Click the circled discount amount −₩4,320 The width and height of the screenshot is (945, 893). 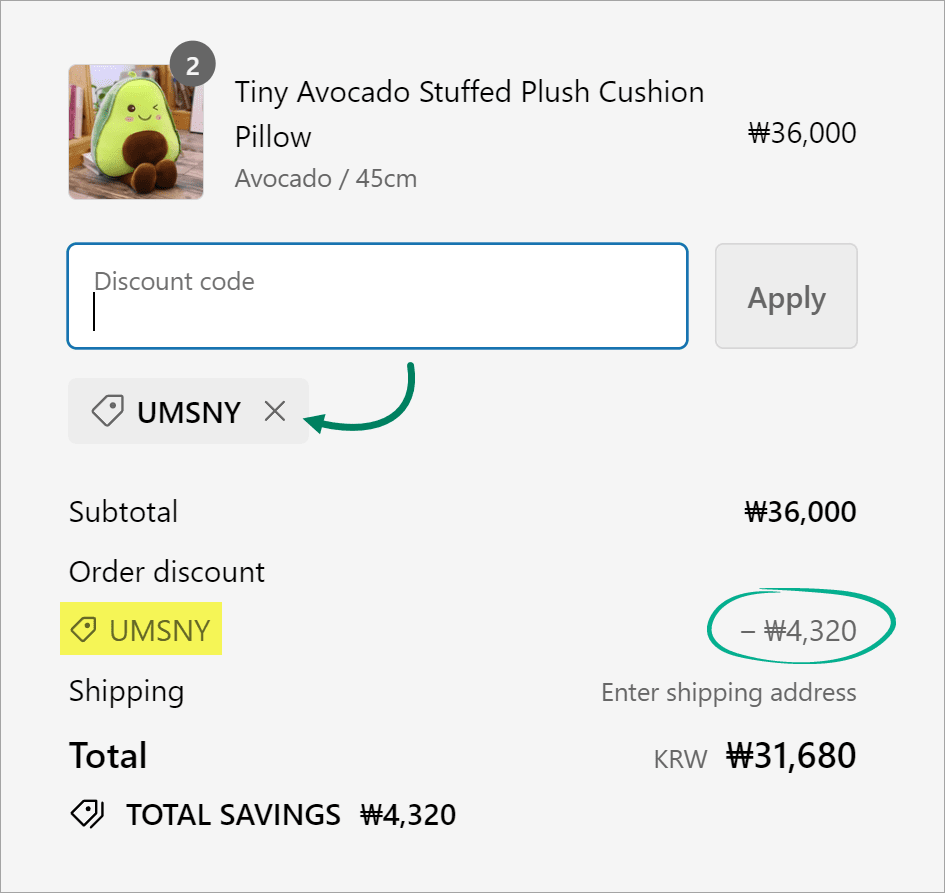pyautogui.click(x=798, y=631)
